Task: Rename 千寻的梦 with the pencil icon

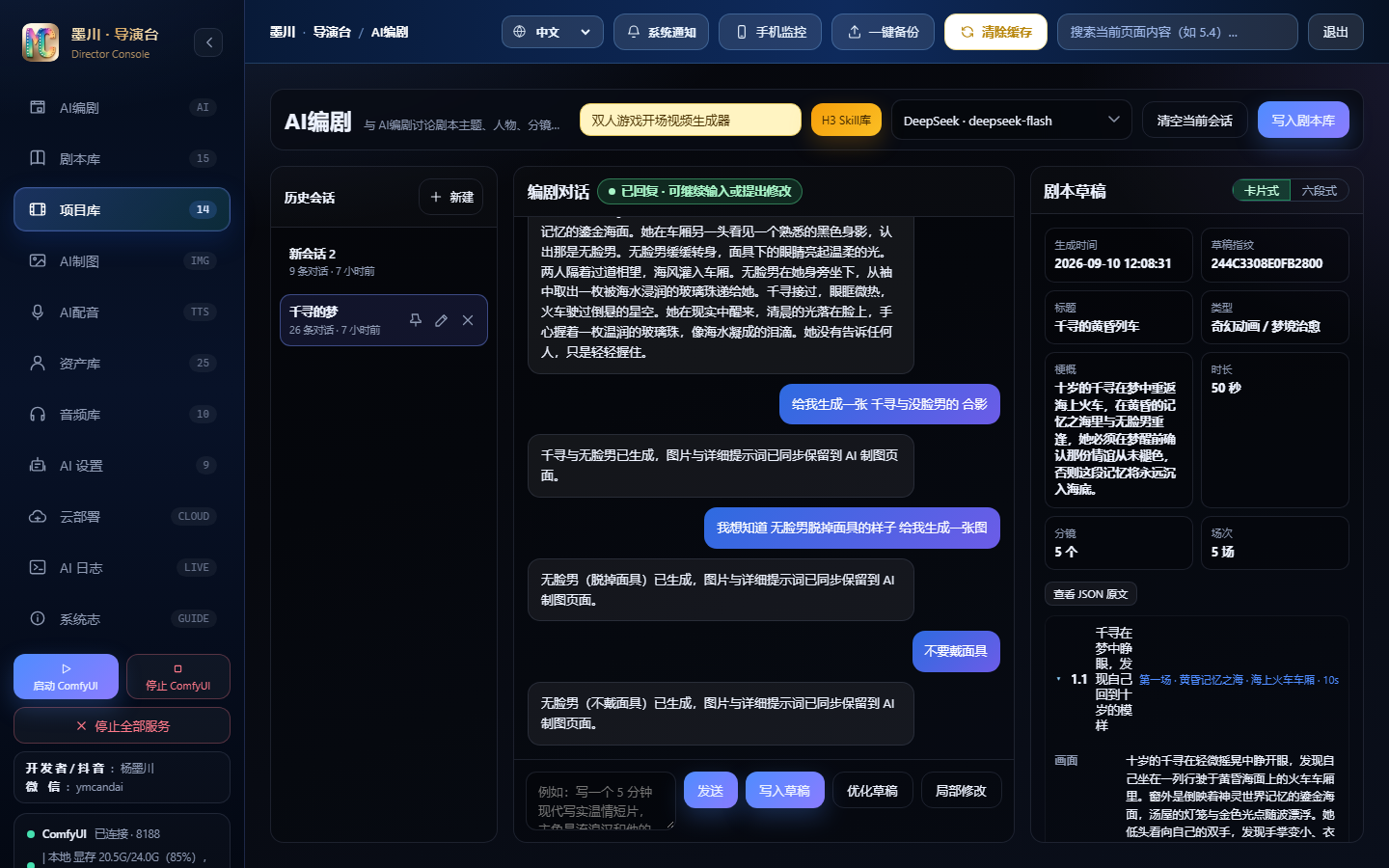Action: point(441,320)
